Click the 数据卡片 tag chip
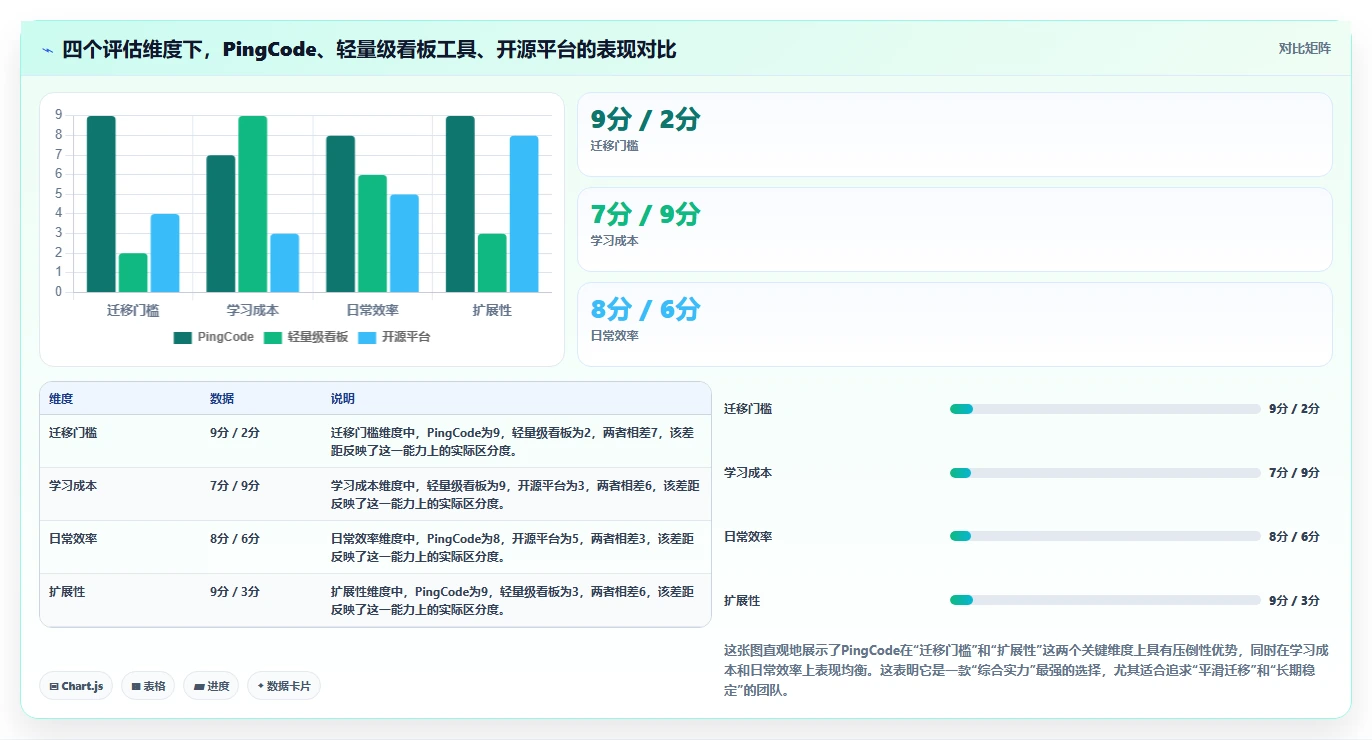The image size is (1372, 740). pos(284,686)
